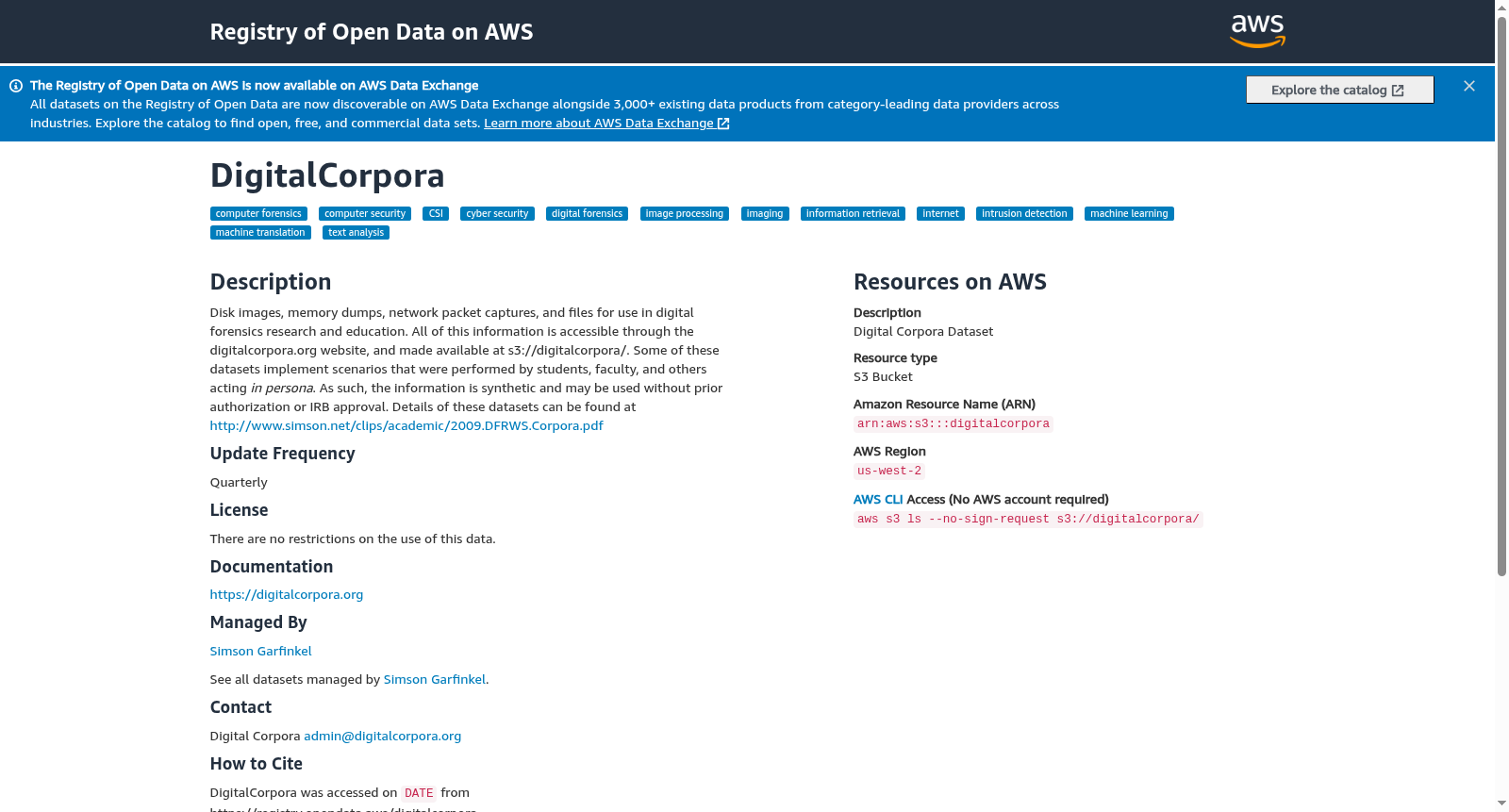Click the Digital Corpora Dataset description text
This screenshot has height=812, width=1509.
click(x=923, y=332)
